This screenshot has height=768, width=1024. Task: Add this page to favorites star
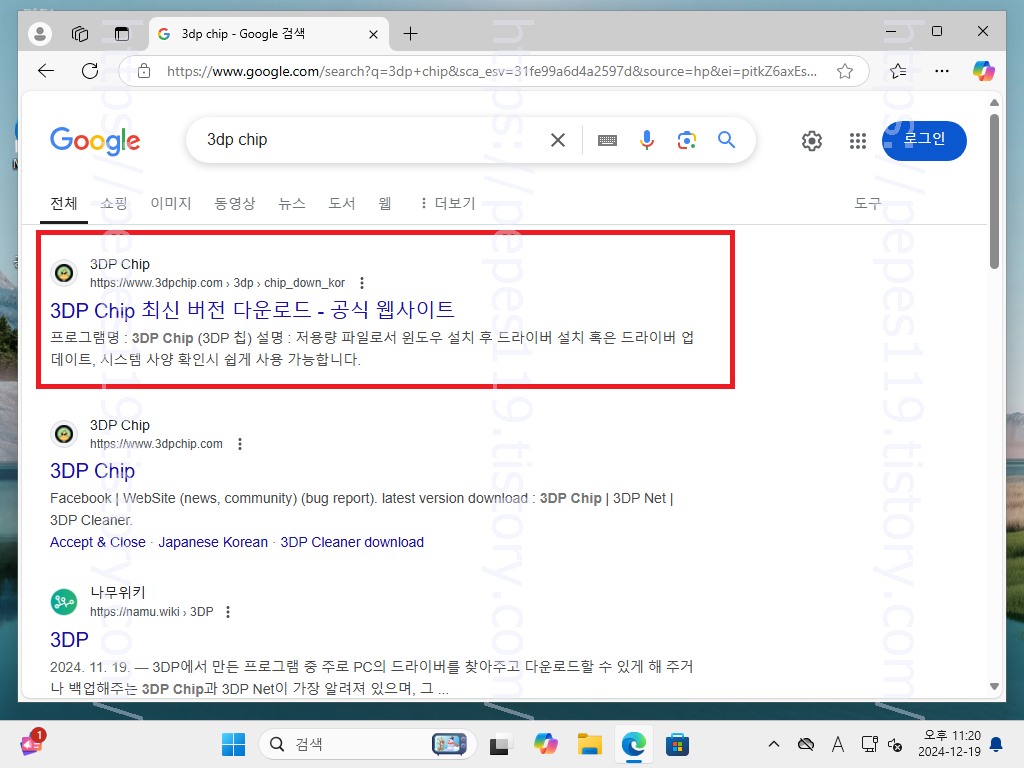845,71
